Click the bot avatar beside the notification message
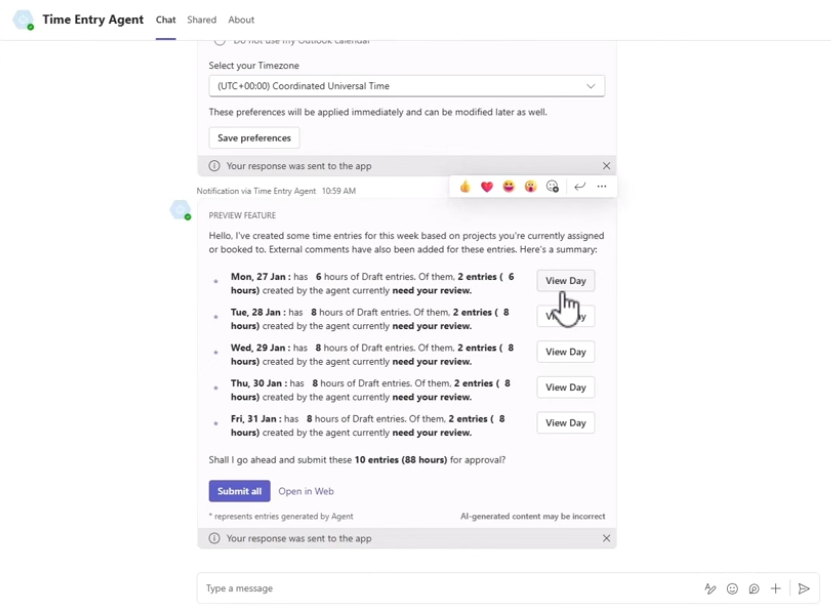This screenshot has height=610, width=831. (x=180, y=210)
